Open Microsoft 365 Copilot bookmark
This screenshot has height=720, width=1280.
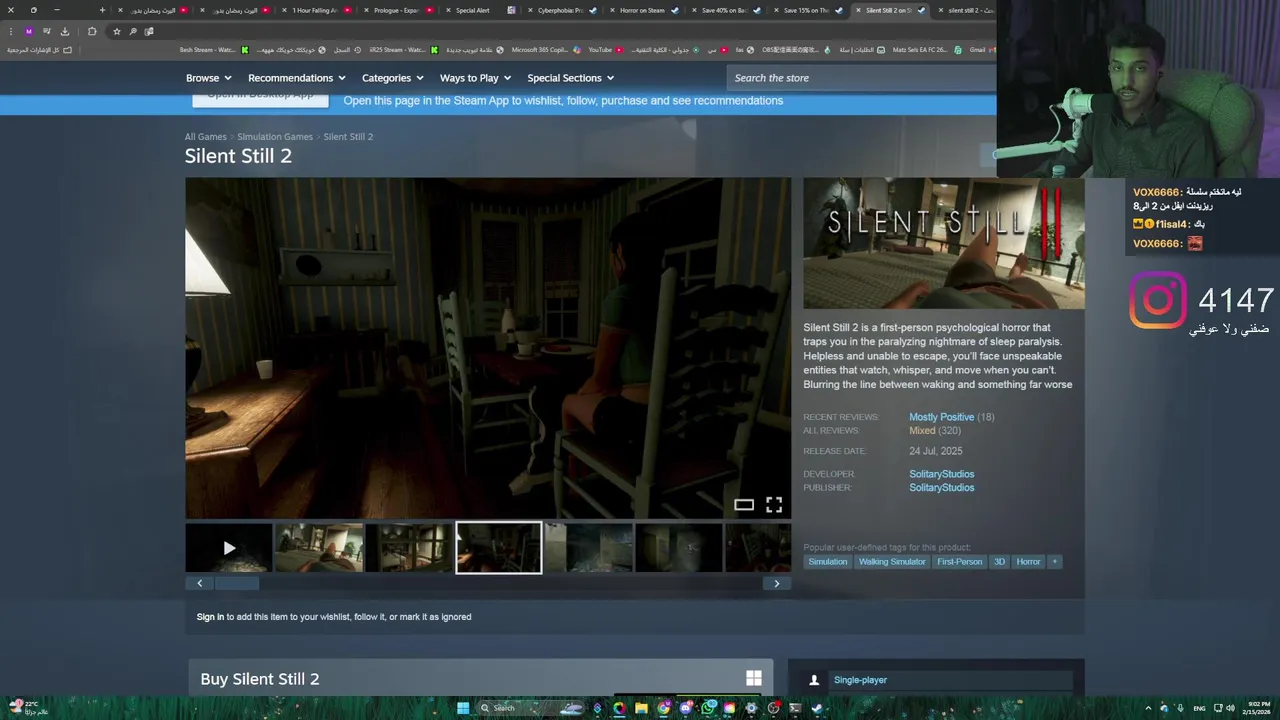[x=545, y=50]
